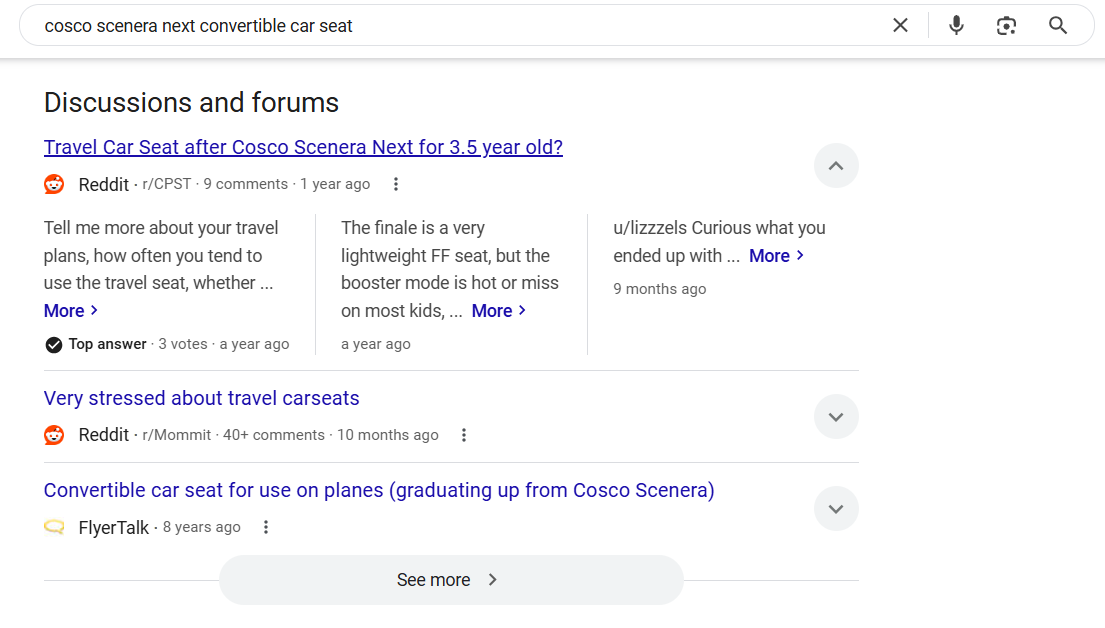Expand the FlyerTalk convertible car seat result

click(x=836, y=509)
